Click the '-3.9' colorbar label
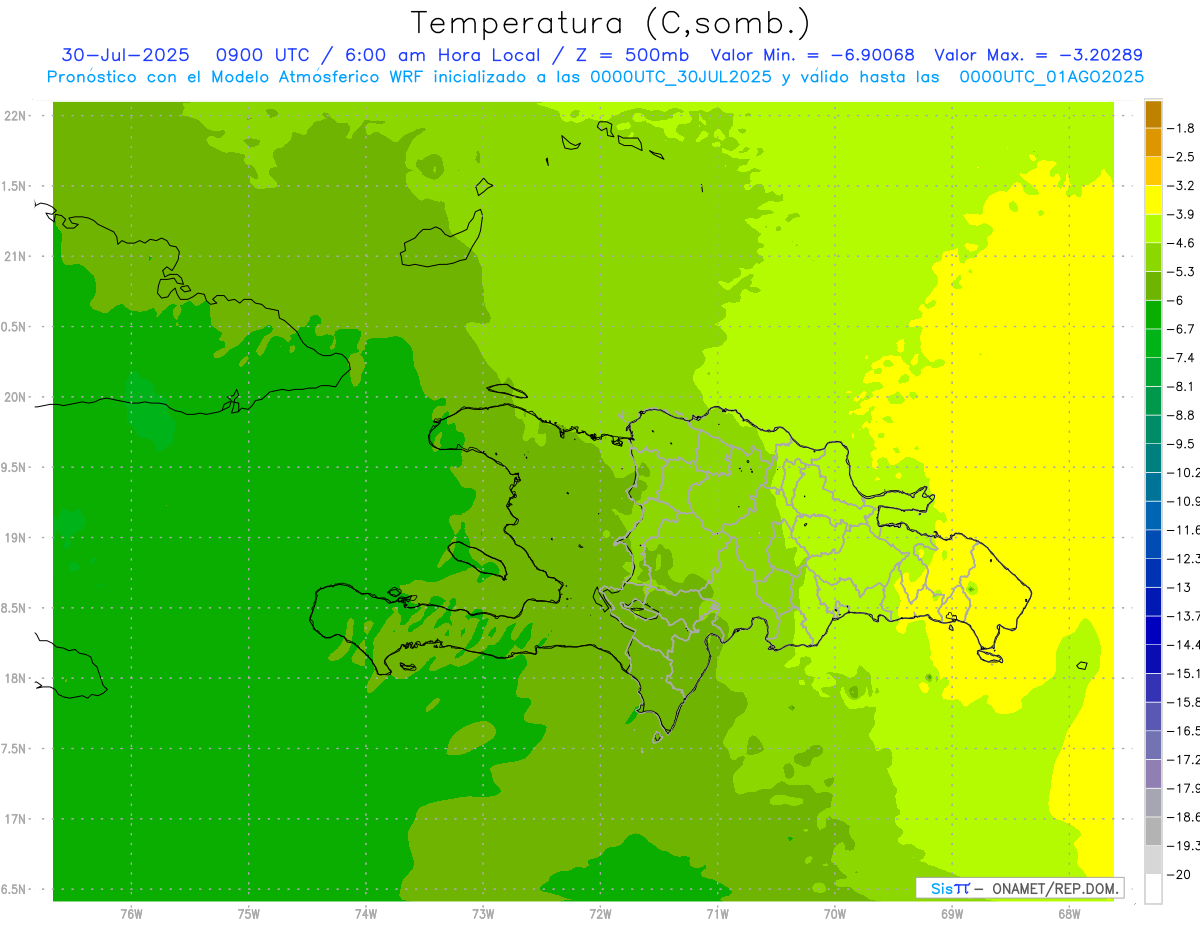Image resolution: width=1200 pixels, height=927 pixels. (1183, 214)
